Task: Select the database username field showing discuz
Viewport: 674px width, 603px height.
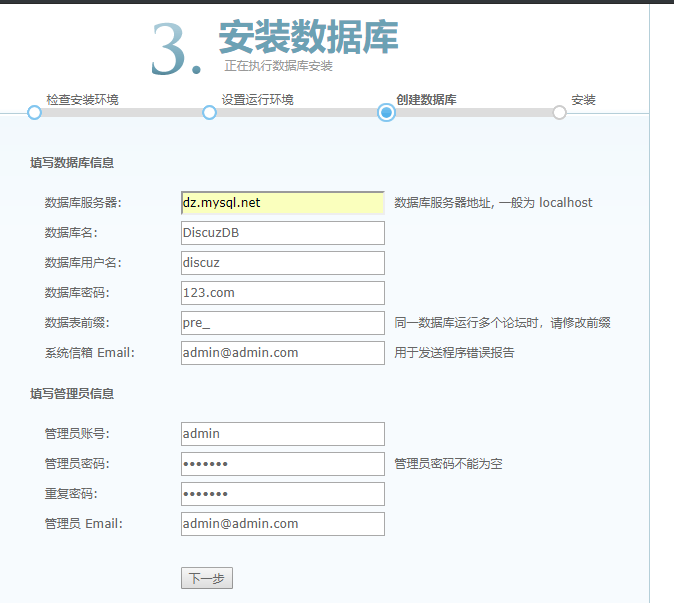Action: 283,263
